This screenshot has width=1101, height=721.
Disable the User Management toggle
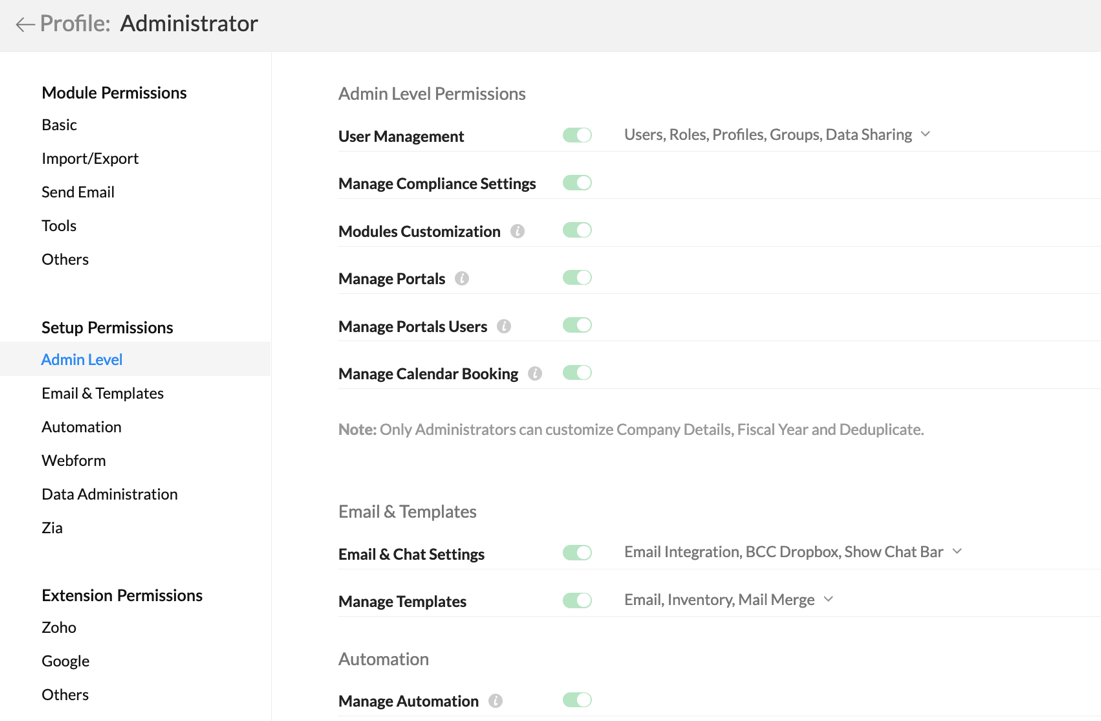[577, 135]
